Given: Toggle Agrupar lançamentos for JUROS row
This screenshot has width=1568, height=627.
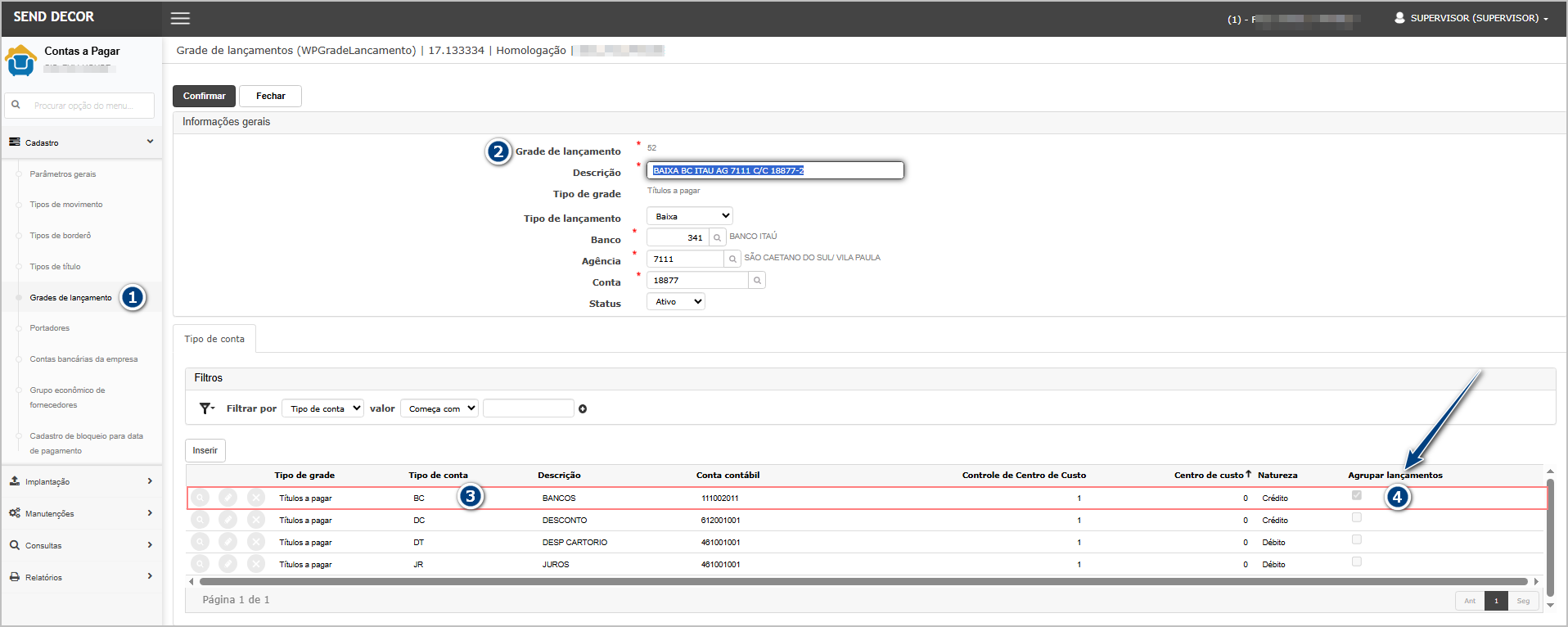Looking at the screenshot, I should pyautogui.click(x=1357, y=562).
